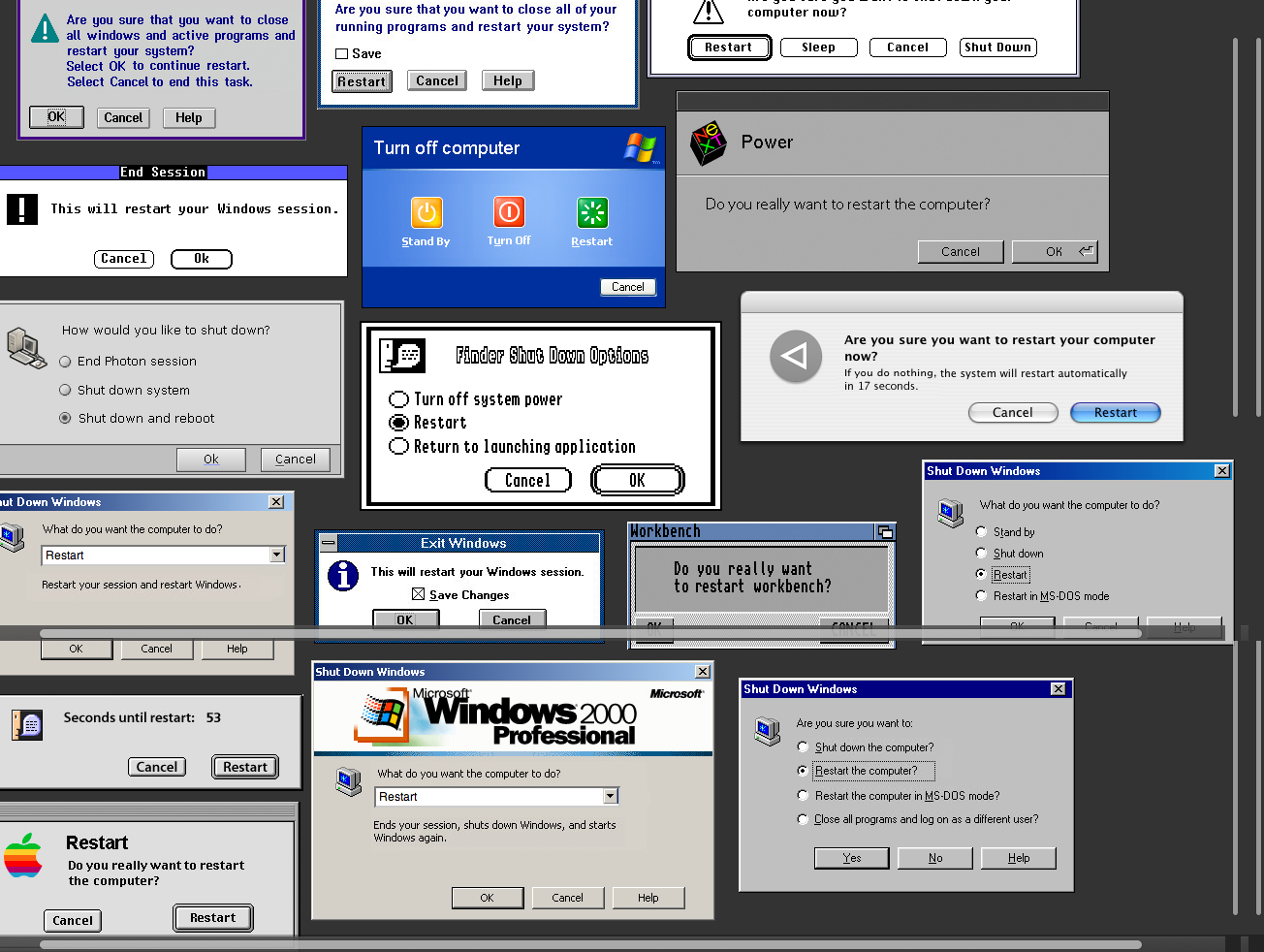Tick the Save checkbox above the Restart button

coord(341,54)
